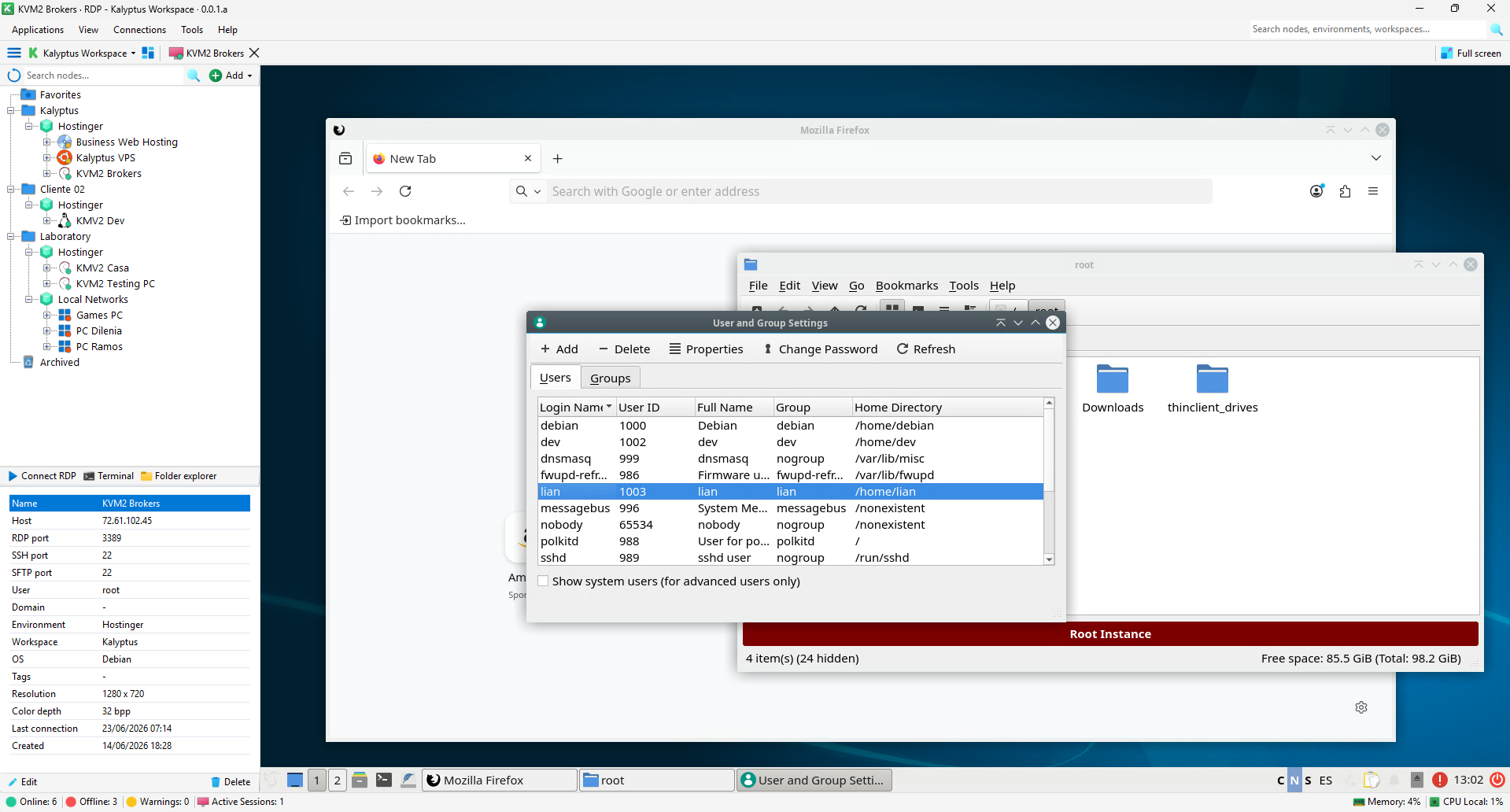Open Firefox new tab settings gear
This screenshot has width=1510, height=812.
pyautogui.click(x=1361, y=707)
